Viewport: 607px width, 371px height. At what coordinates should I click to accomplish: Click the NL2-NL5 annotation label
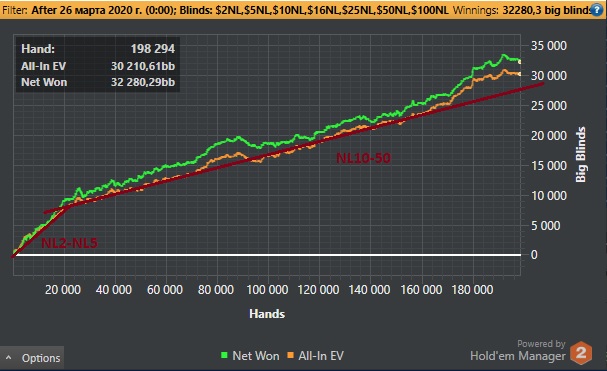[x=69, y=243]
